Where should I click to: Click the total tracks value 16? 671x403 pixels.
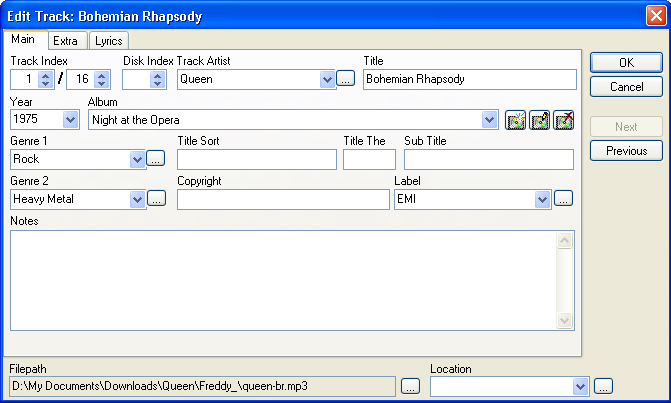82,79
